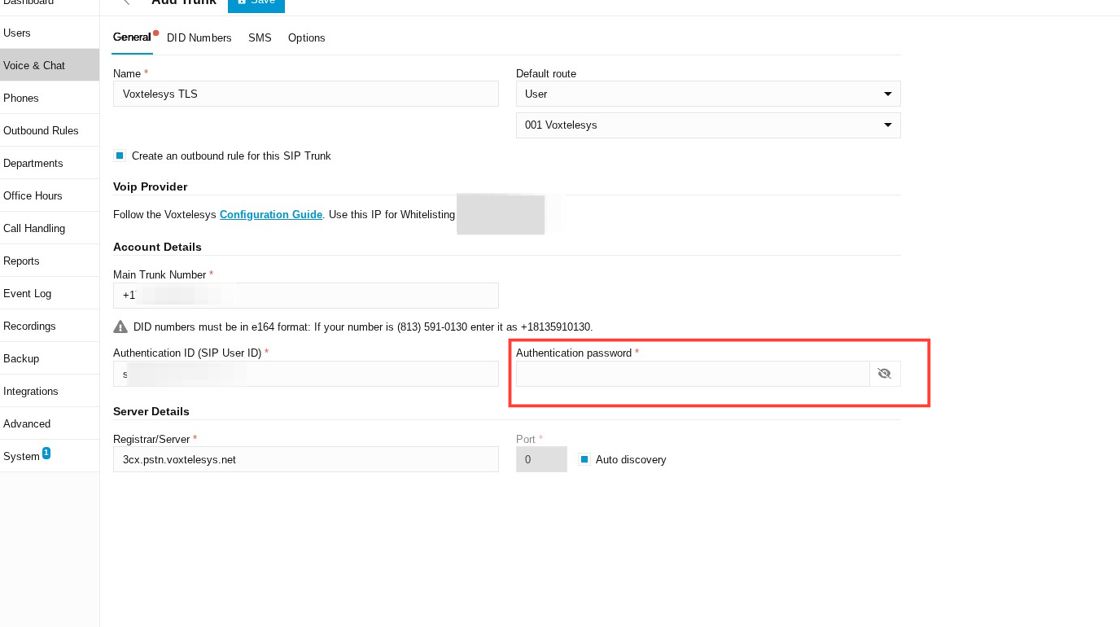Go to Users in sidebar
Image resolution: width=1120 pixels, height=627 pixels.
pos(49,33)
